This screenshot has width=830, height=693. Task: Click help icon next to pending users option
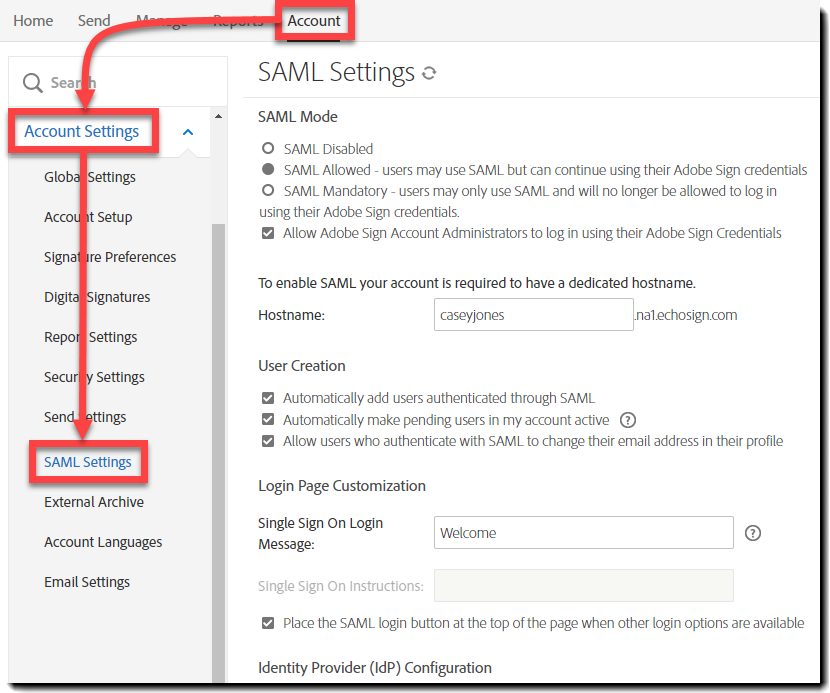[628, 420]
